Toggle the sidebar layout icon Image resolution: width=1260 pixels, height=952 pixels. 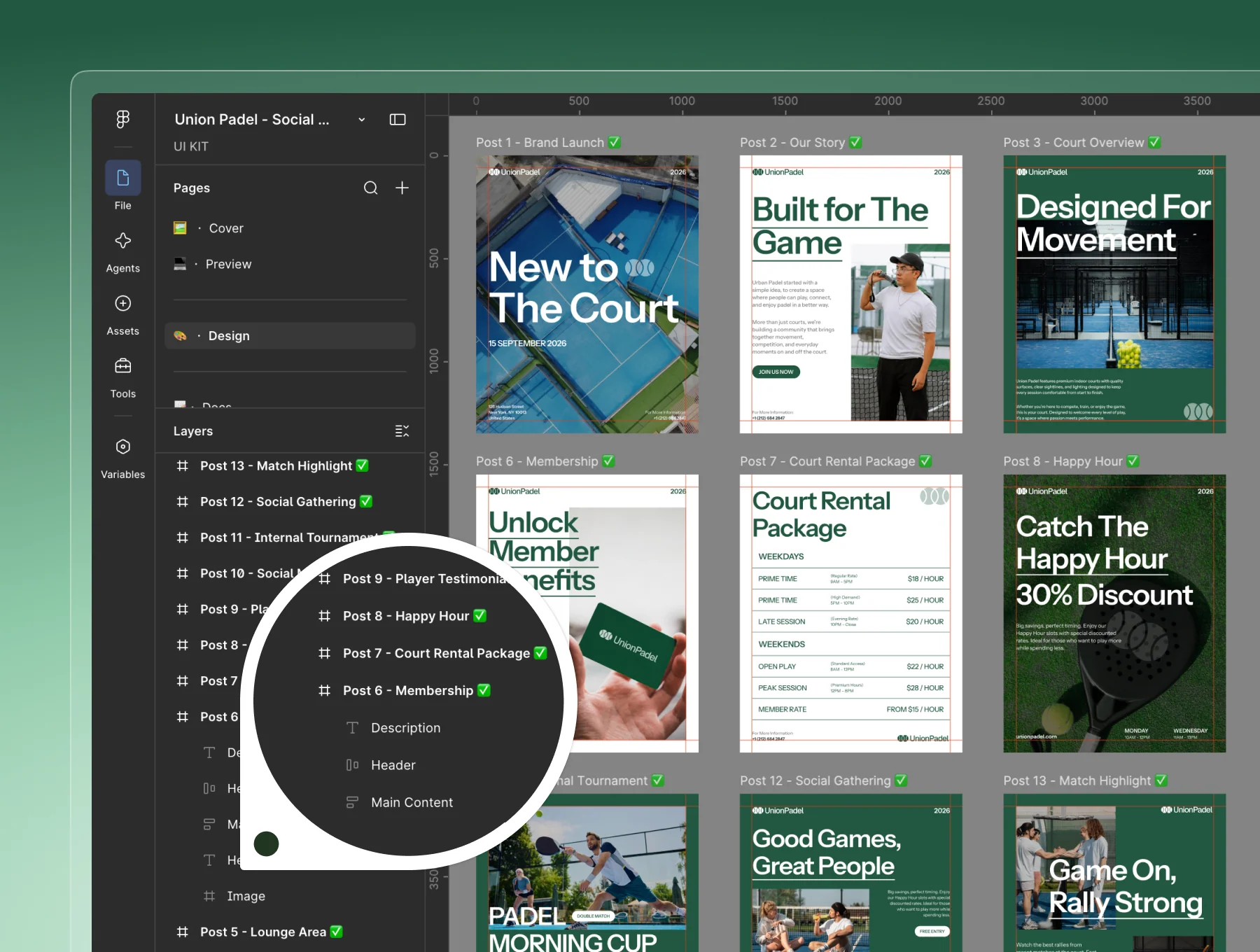398,120
